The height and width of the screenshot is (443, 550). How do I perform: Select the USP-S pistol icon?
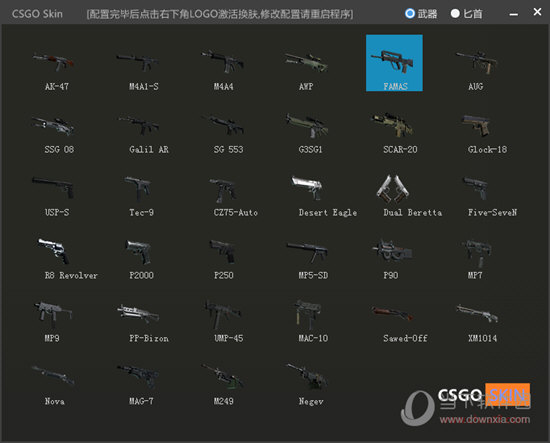[x=53, y=188]
